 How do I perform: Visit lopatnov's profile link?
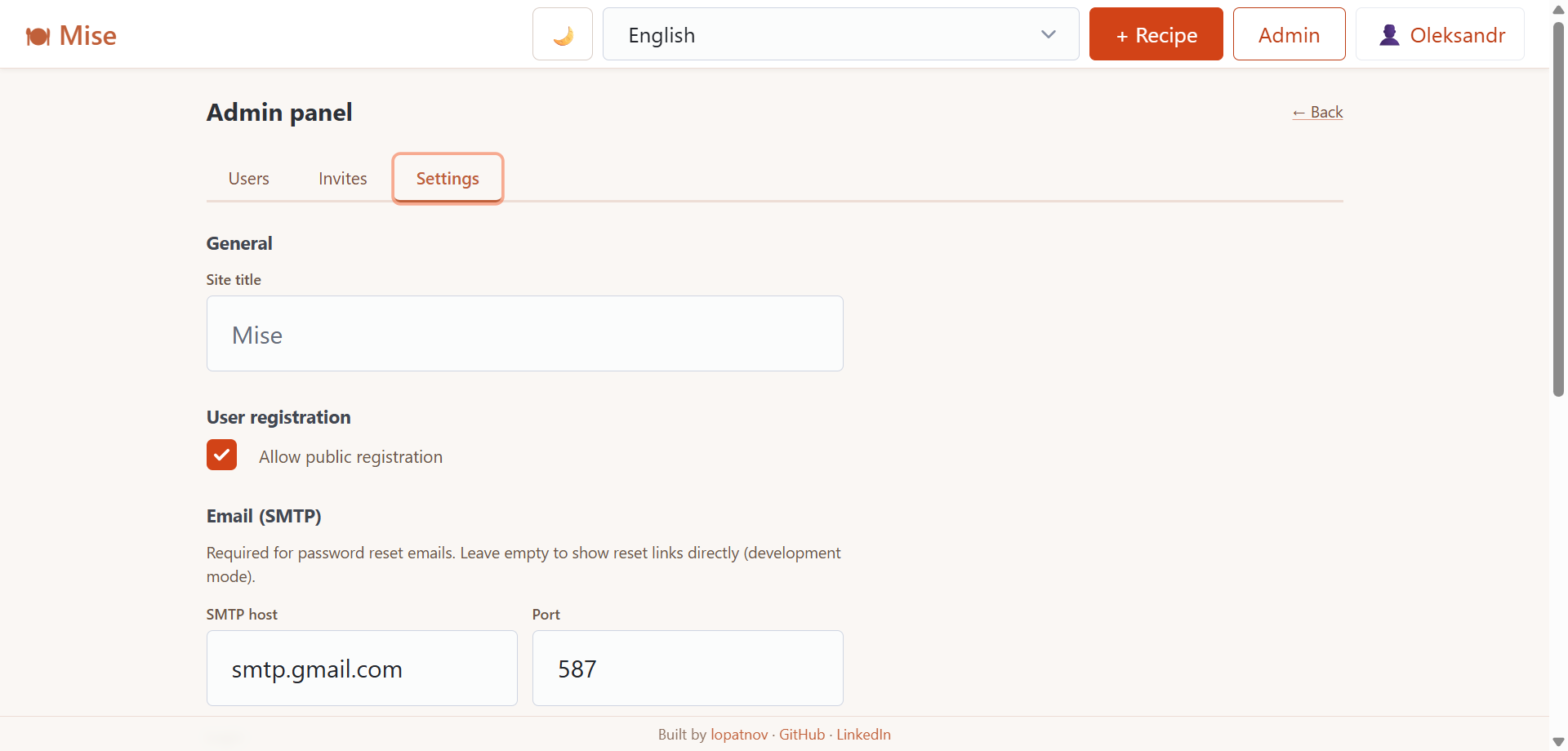tap(738, 734)
